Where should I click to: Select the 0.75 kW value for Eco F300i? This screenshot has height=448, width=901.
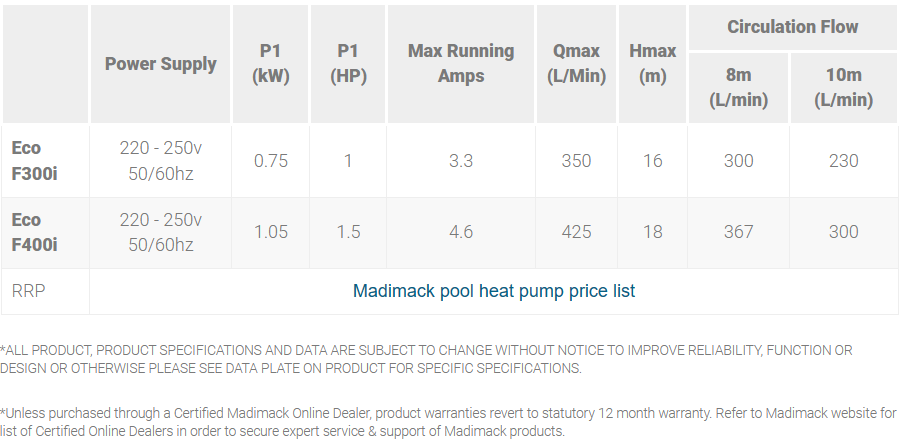(x=271, y=160)
